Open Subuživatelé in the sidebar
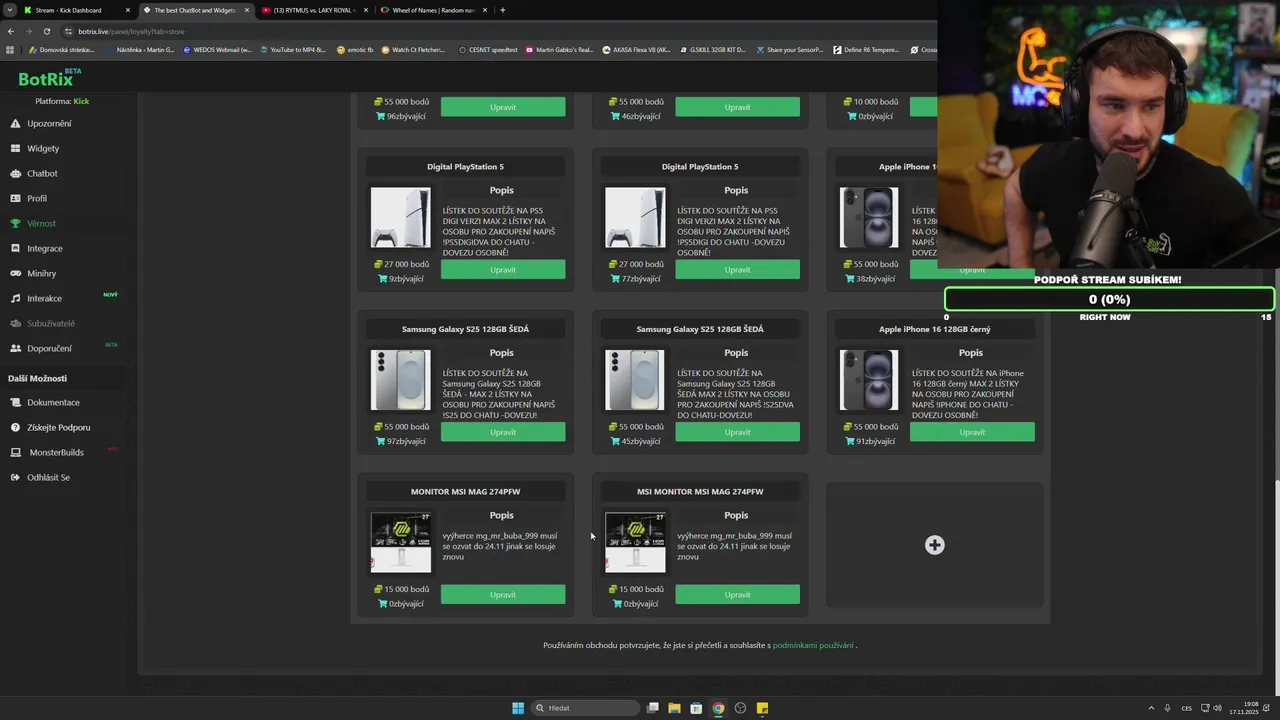This screenshot has width=1280, height=720. coord(51,324)
